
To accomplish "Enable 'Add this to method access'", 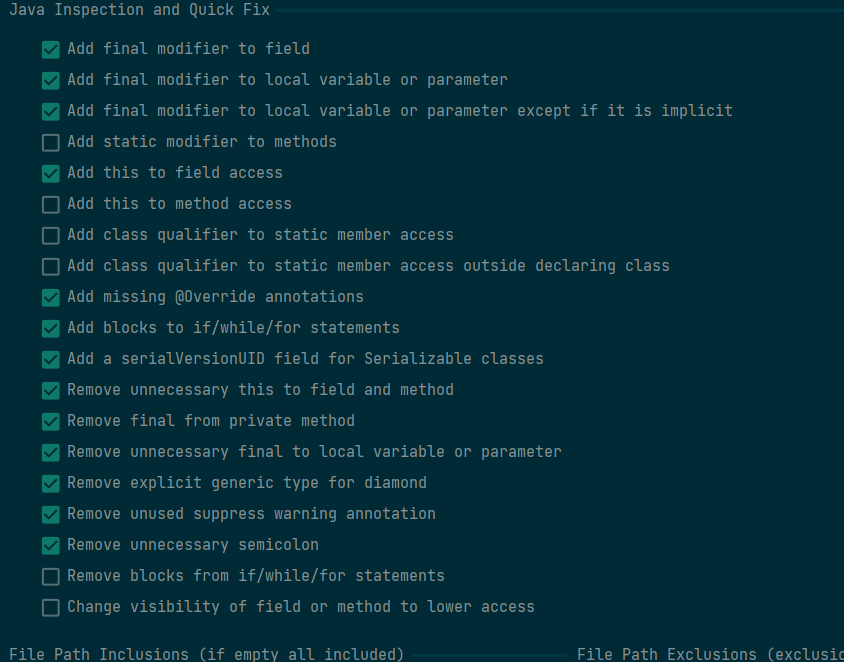I will (x=50, y=204).
